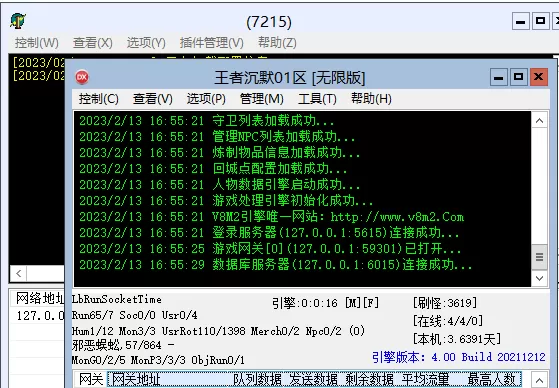This screenshot has height=388, width=559.
Task: Open 选项(P) menu in front window
Action: pyautogui.click(x=206, y=98)
